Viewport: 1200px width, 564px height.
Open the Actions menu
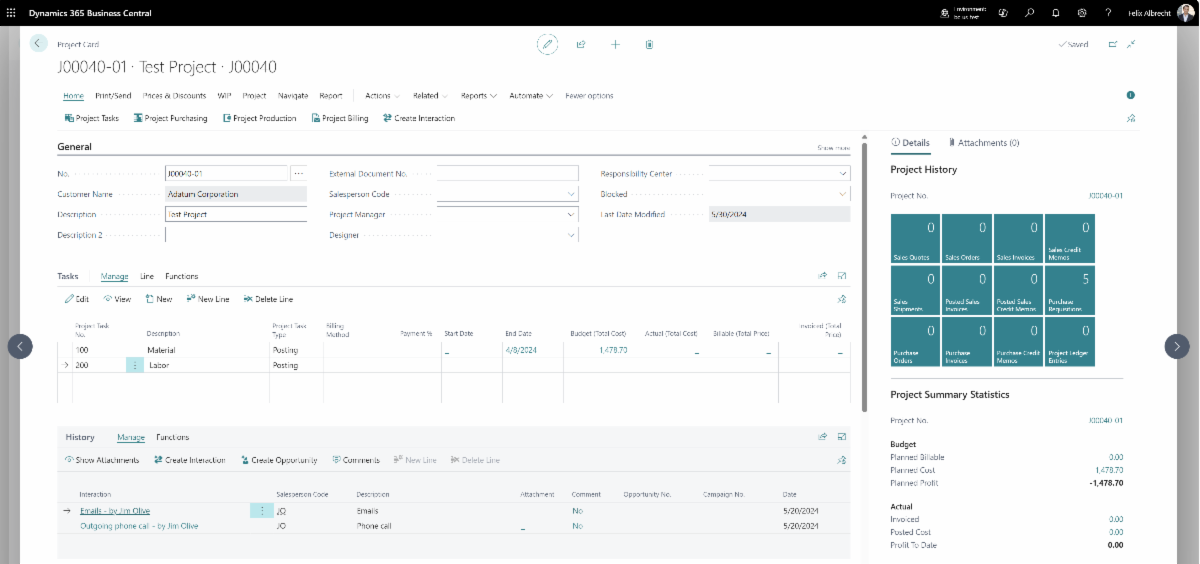coord(382,96)
